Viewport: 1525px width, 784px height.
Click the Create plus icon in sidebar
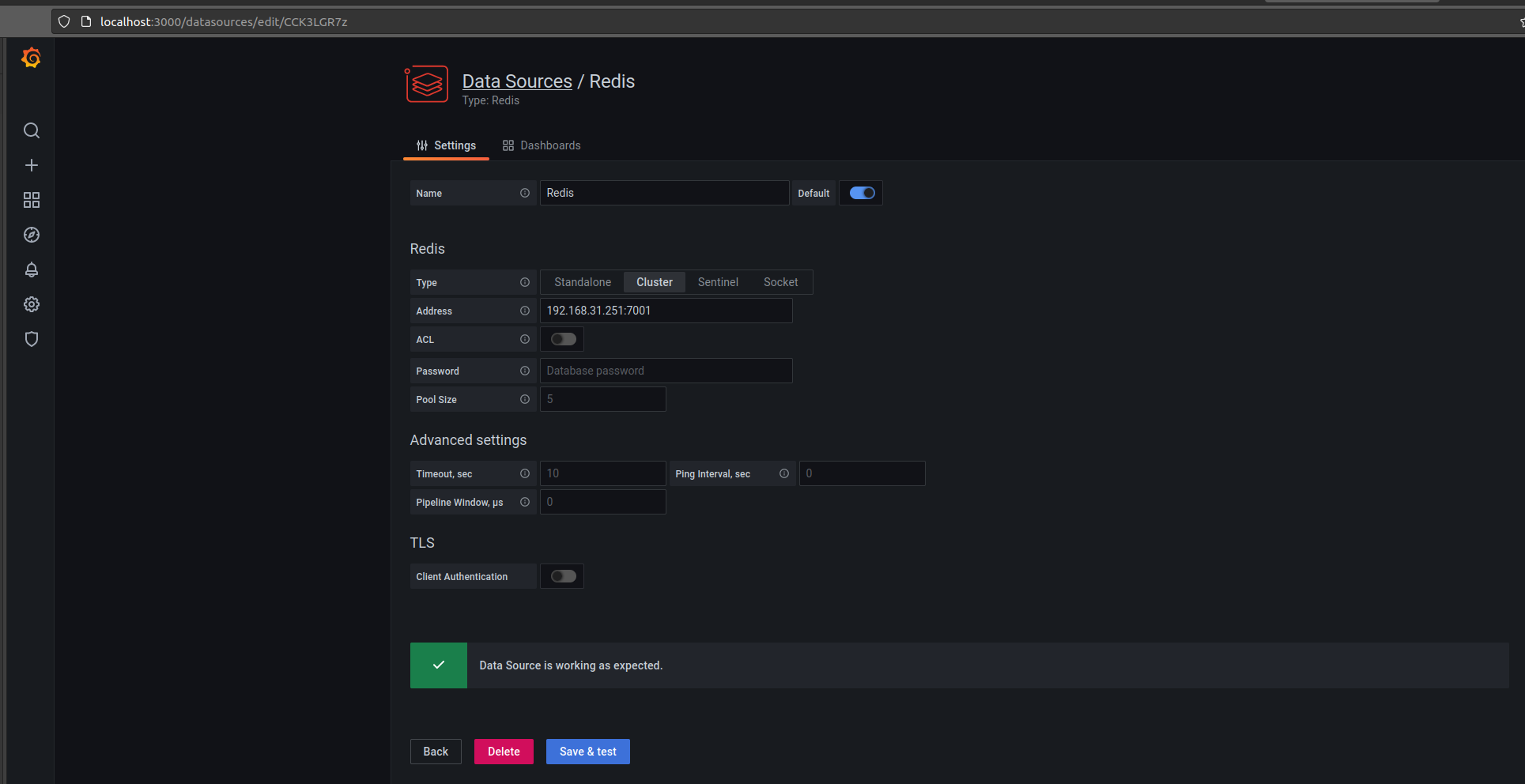(32, 165)
